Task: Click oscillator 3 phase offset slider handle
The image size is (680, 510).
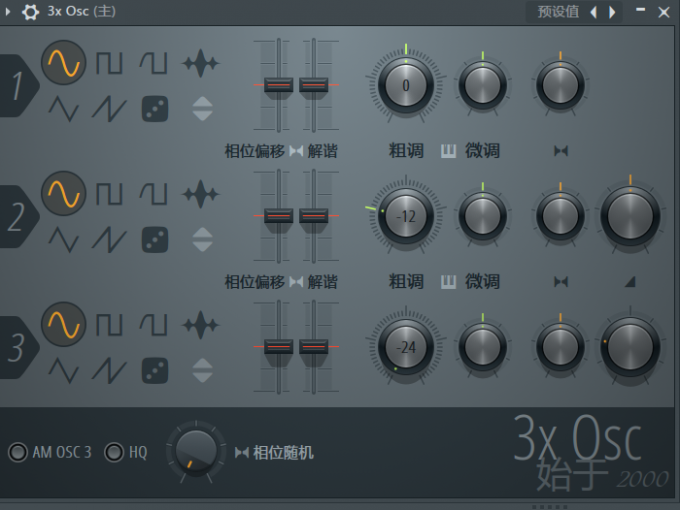Action: 278,347
